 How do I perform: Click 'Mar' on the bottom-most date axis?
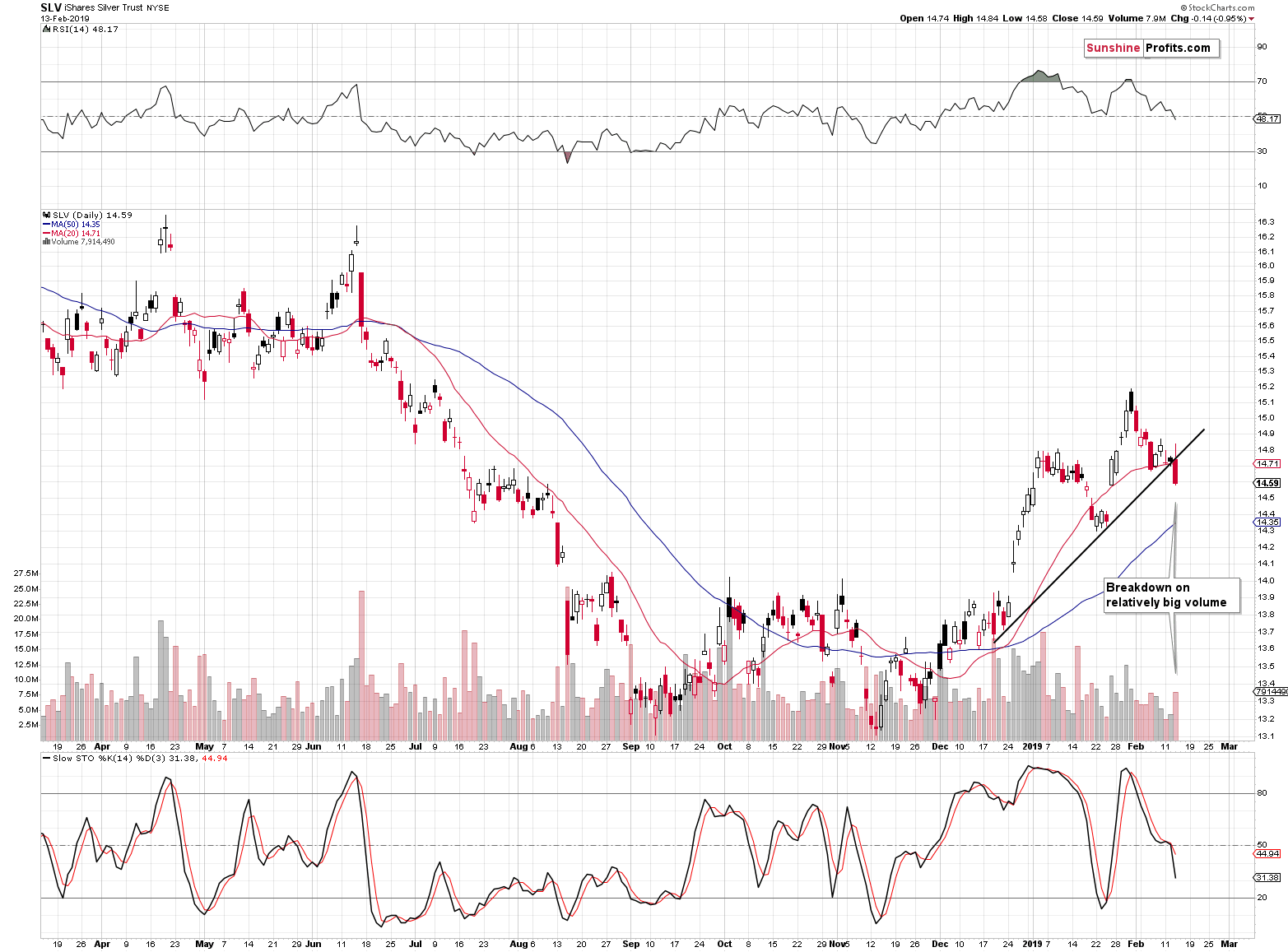[x=1228, y=944]
